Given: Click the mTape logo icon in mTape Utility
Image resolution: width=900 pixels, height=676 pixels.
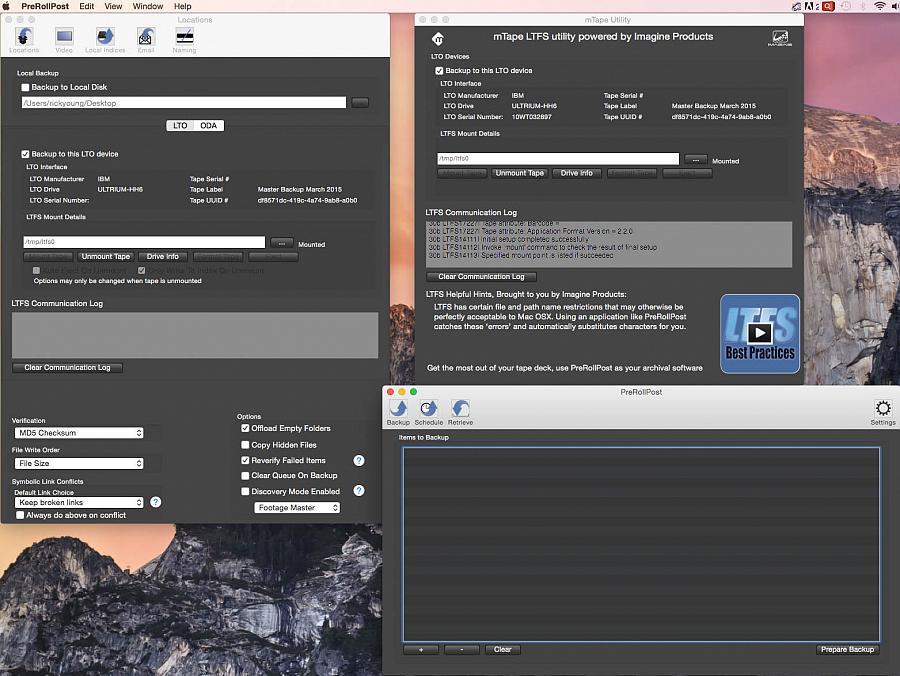Looking at the screenshot, I should [438, 38].
